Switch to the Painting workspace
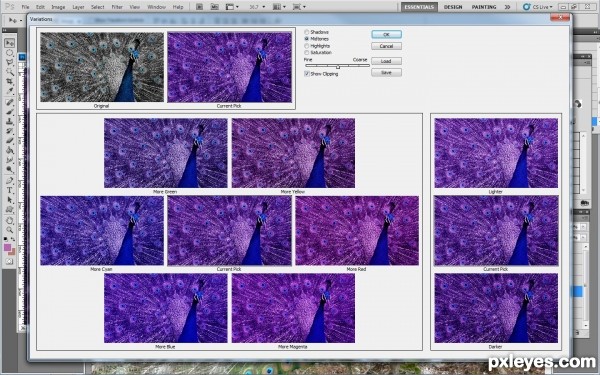Screen dimensions: 600x375 [x=484, y=7]
